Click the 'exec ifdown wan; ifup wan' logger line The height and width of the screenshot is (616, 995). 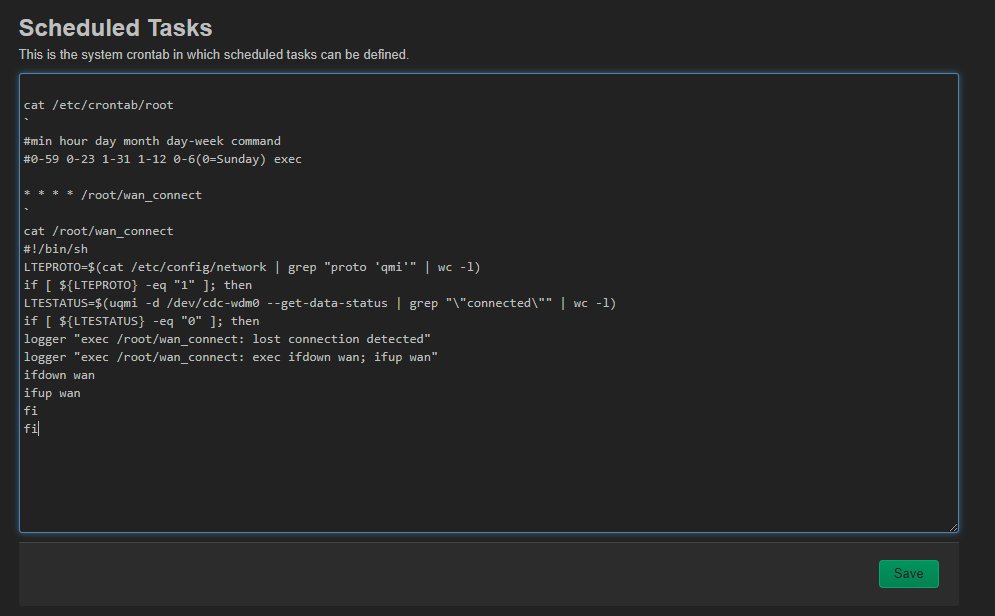231,357
